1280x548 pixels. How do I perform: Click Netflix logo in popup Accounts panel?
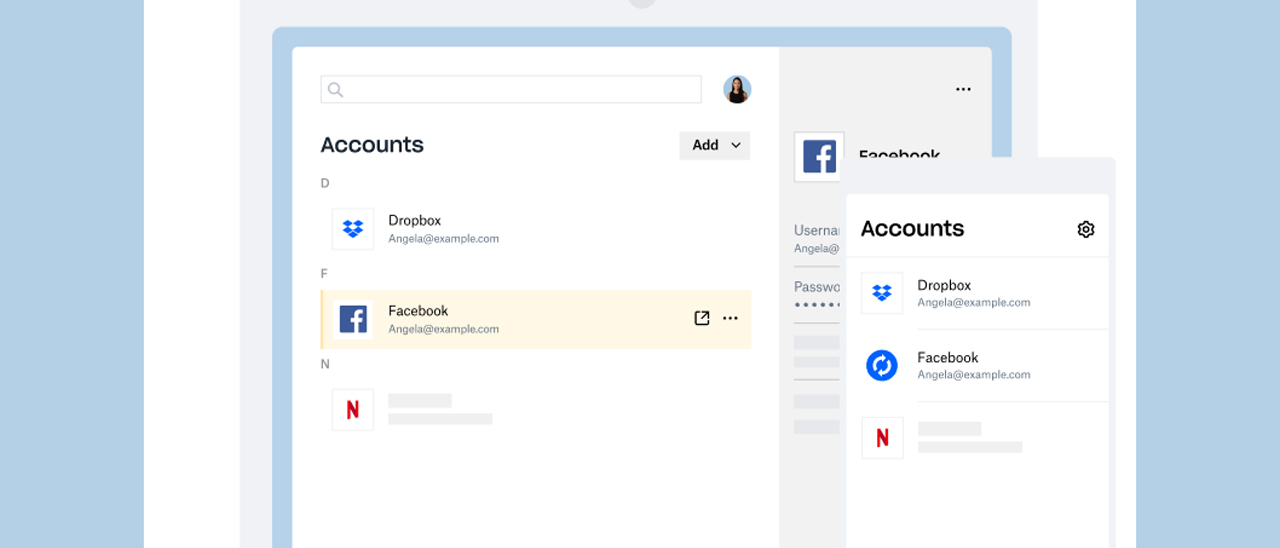pos(882,438)
